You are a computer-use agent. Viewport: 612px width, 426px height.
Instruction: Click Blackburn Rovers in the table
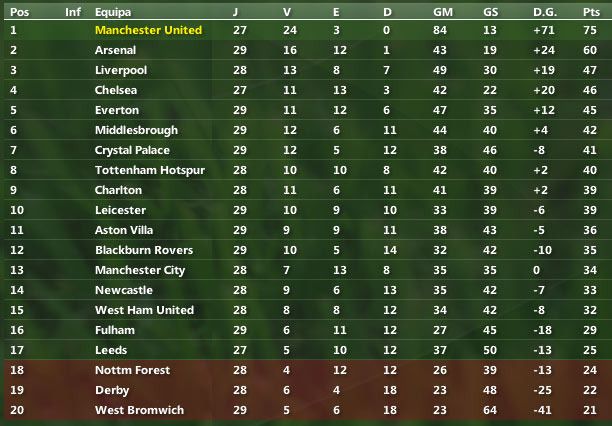pyautogui.click(x=143, y=250)
